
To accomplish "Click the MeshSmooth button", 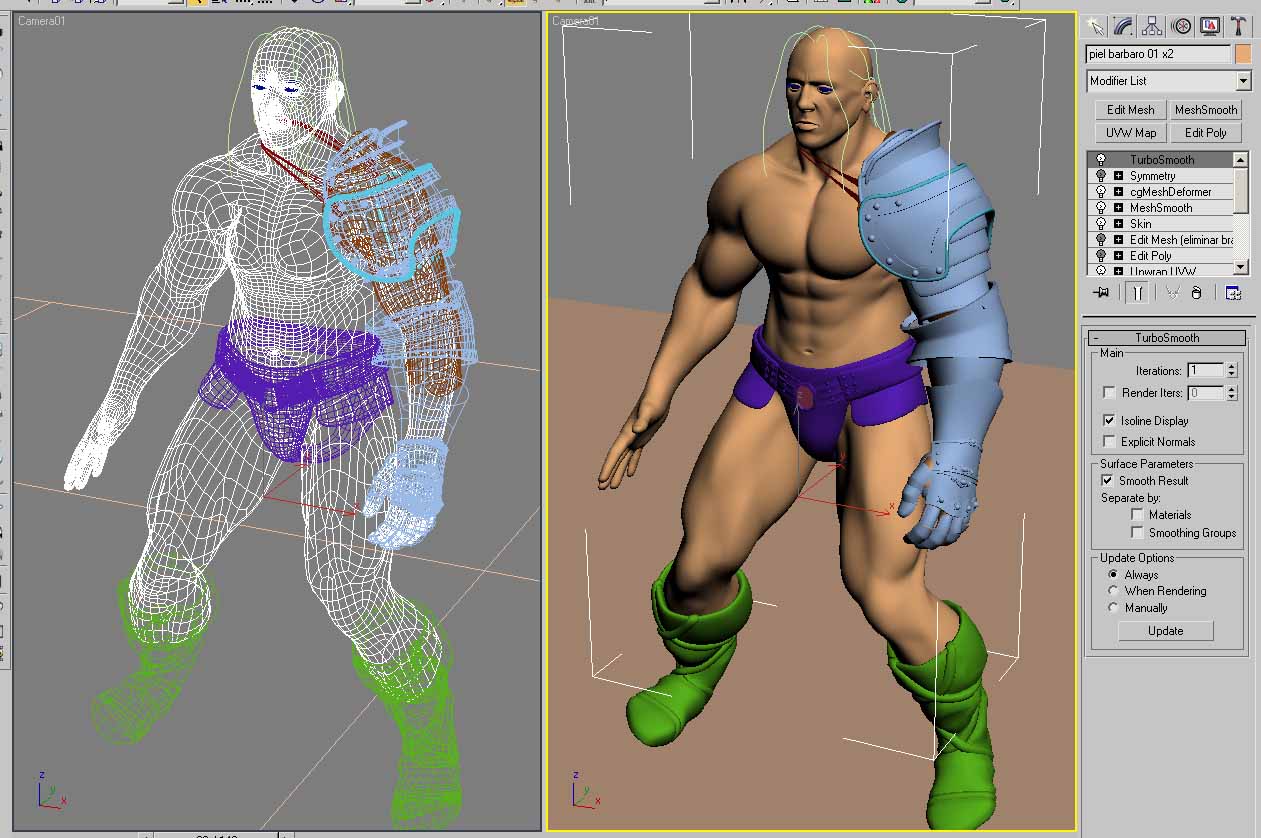I will click(1206, 110).
